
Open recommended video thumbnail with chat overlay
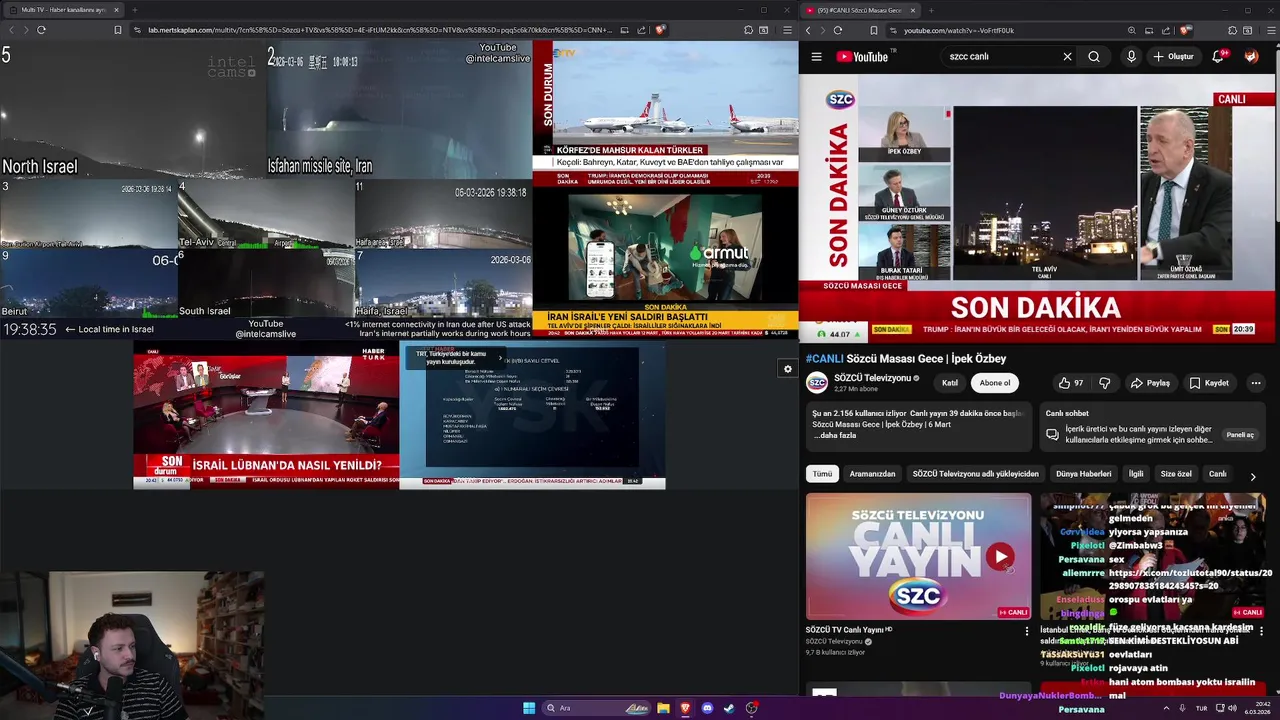click(x=1153, y=556)
